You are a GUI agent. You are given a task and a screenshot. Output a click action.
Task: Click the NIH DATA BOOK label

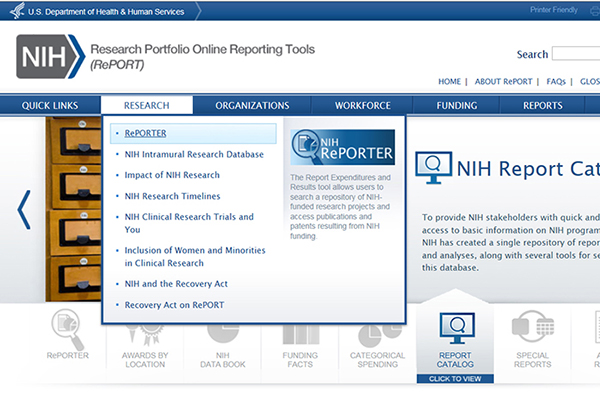223,360
